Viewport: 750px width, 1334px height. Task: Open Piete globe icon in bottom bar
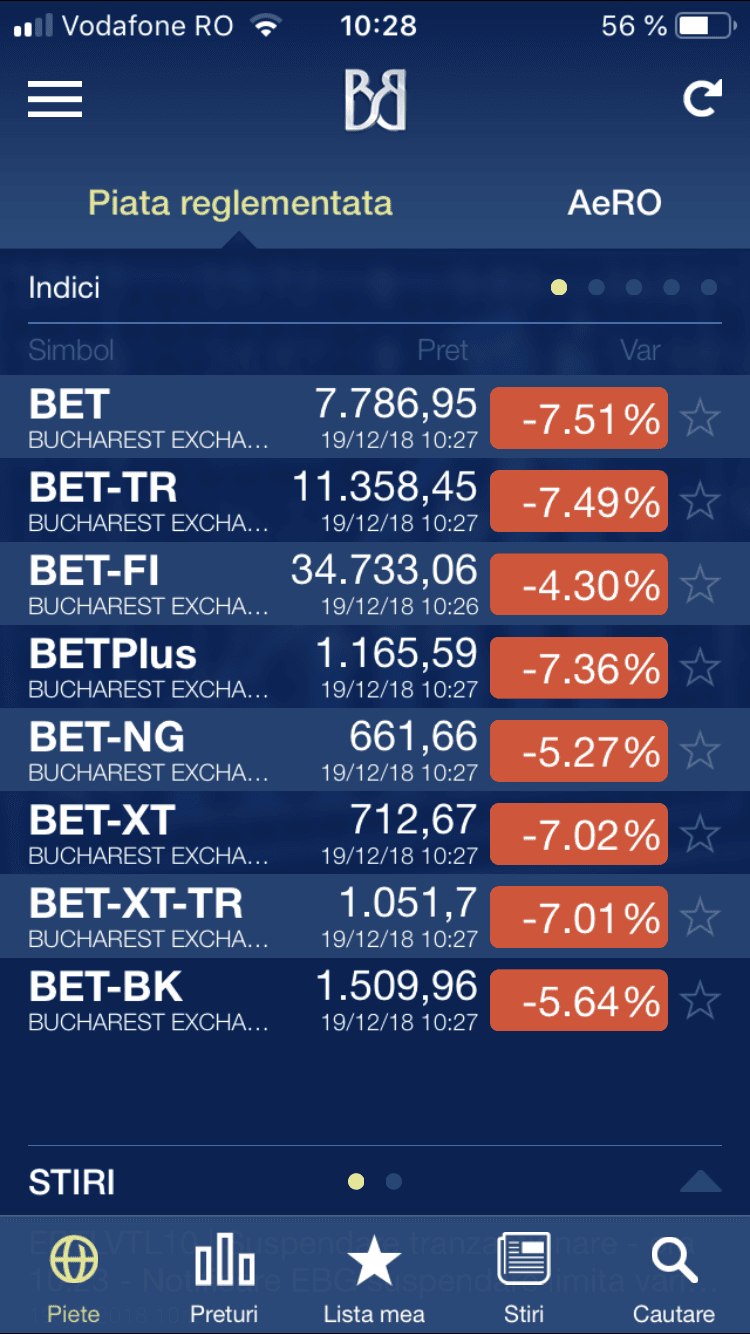[x=75, y=1260]
